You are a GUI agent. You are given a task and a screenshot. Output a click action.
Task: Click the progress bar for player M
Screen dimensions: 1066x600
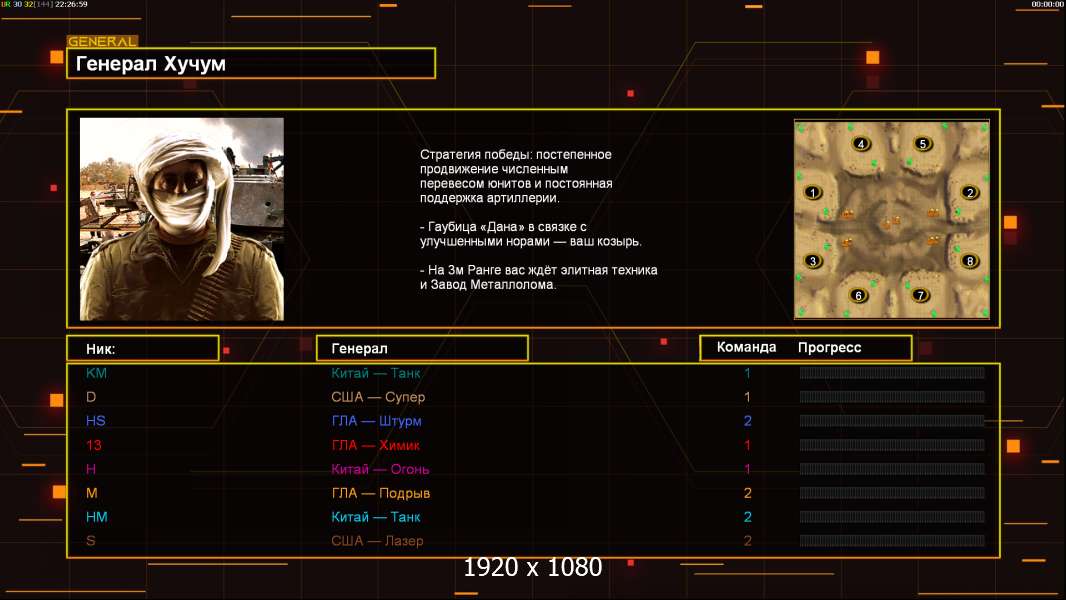(892, 493)
